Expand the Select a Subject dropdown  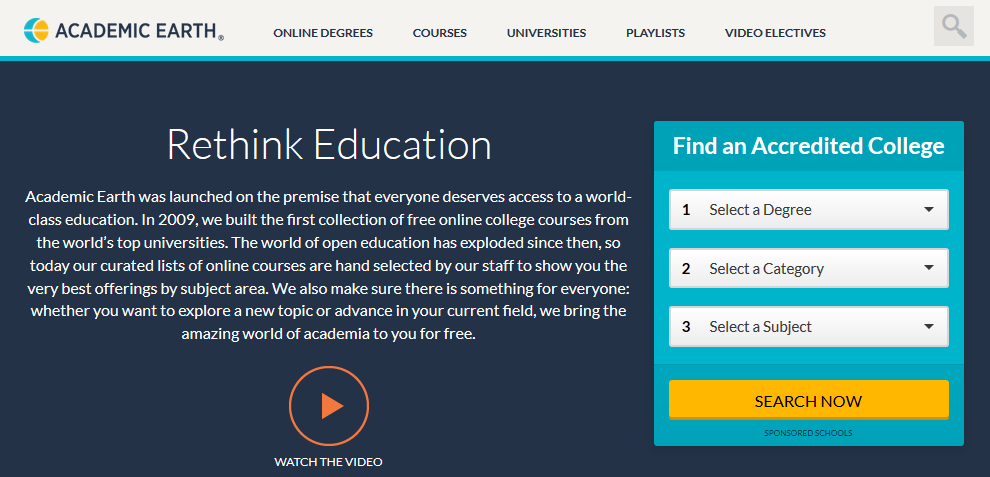pyautogui.click(x=809, y=327)
